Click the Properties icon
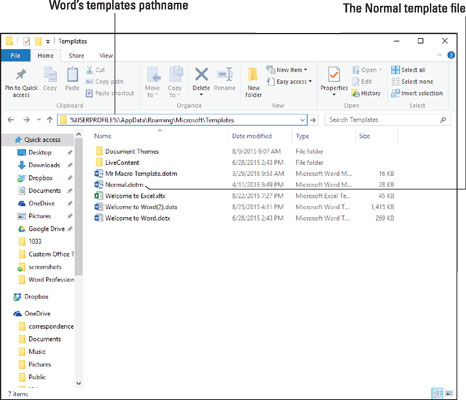The image size is (466, 400). click(x=334, y=75)
